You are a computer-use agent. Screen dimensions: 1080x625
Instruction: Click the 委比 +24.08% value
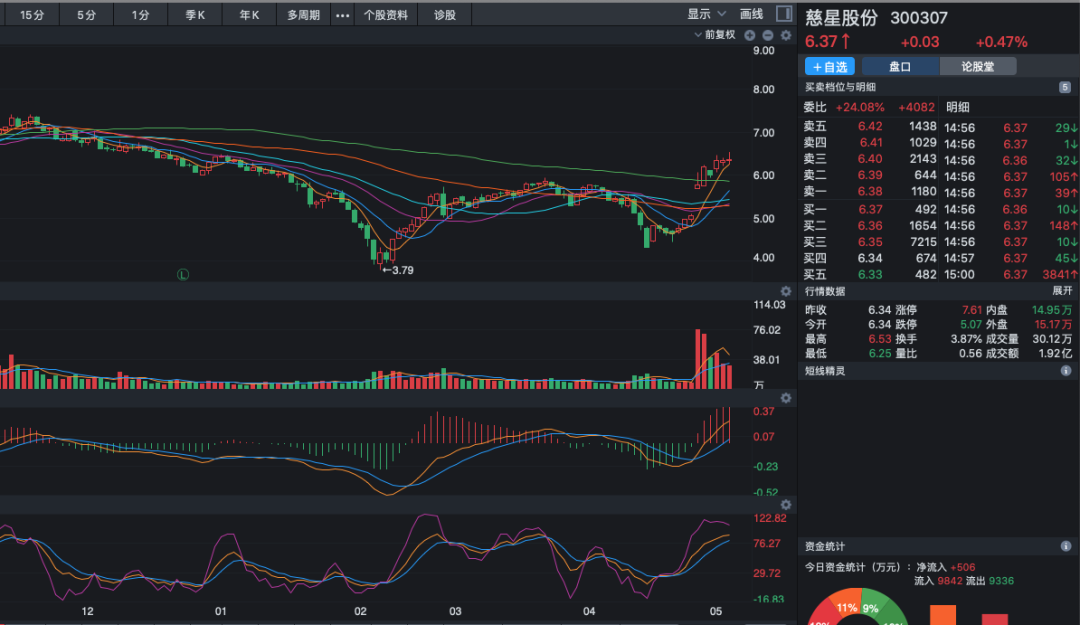[860, 107]
